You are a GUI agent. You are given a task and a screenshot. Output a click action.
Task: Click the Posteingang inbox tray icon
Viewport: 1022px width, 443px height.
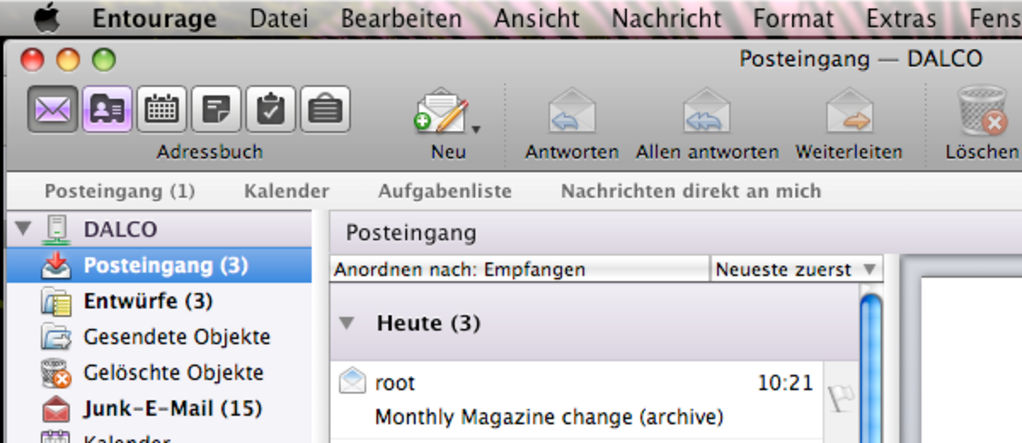tap(56, 266)
